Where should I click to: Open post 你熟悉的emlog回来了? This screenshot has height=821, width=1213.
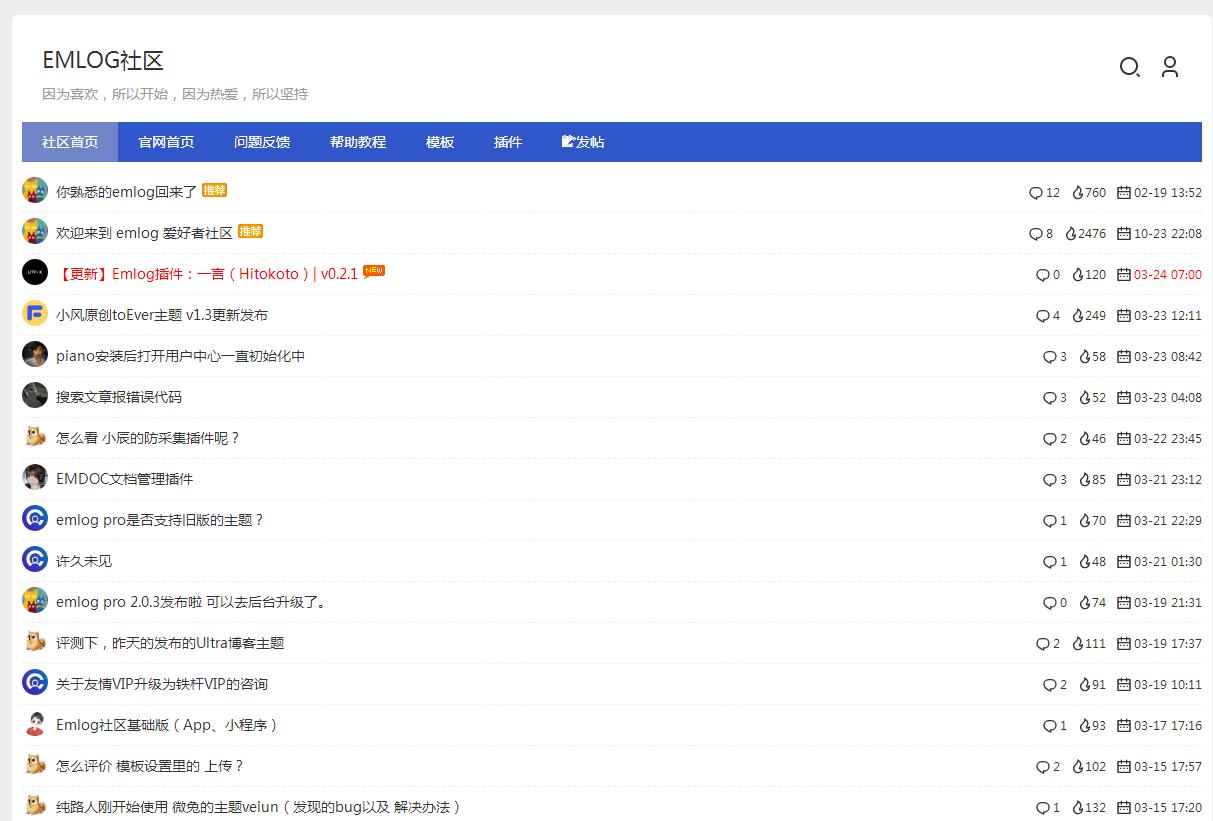click(127, 192)
